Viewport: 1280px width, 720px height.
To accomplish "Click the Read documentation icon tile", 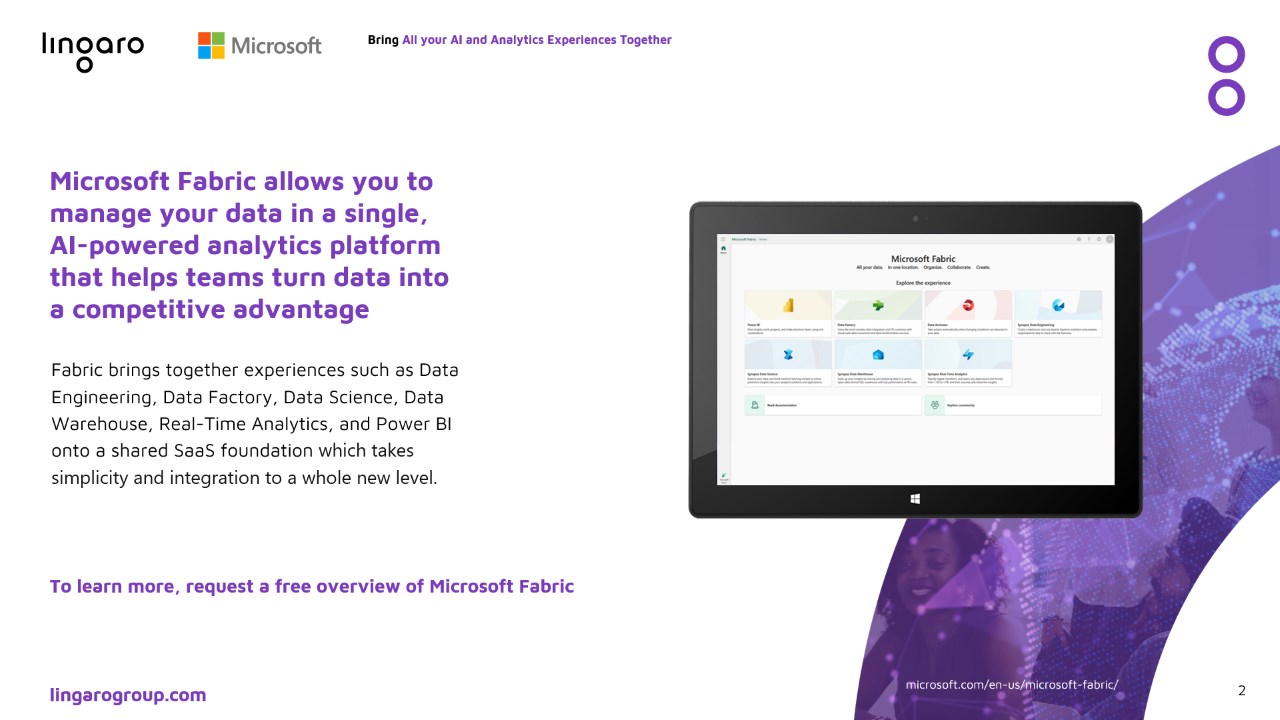I will (x=755, y=405).
